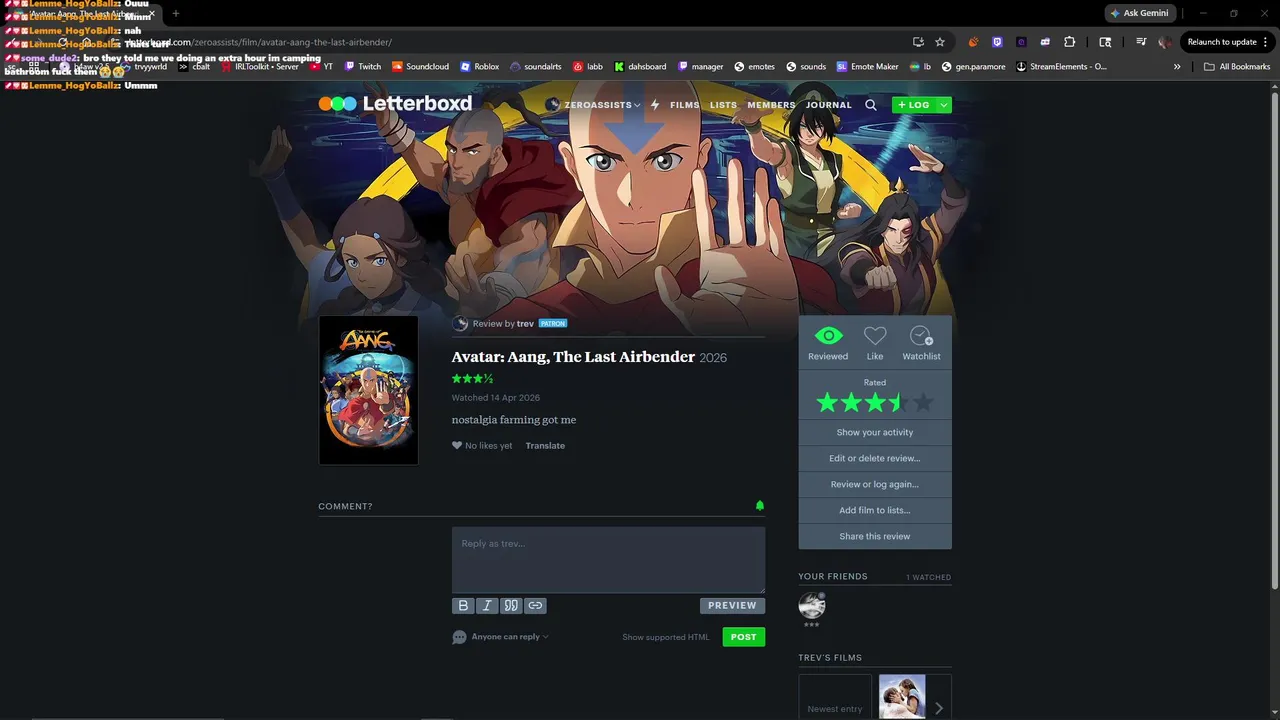Focus the Reply as trev text box
Image resolution: width=1280 pixels, height=720 pixels.
coord(608,560)
